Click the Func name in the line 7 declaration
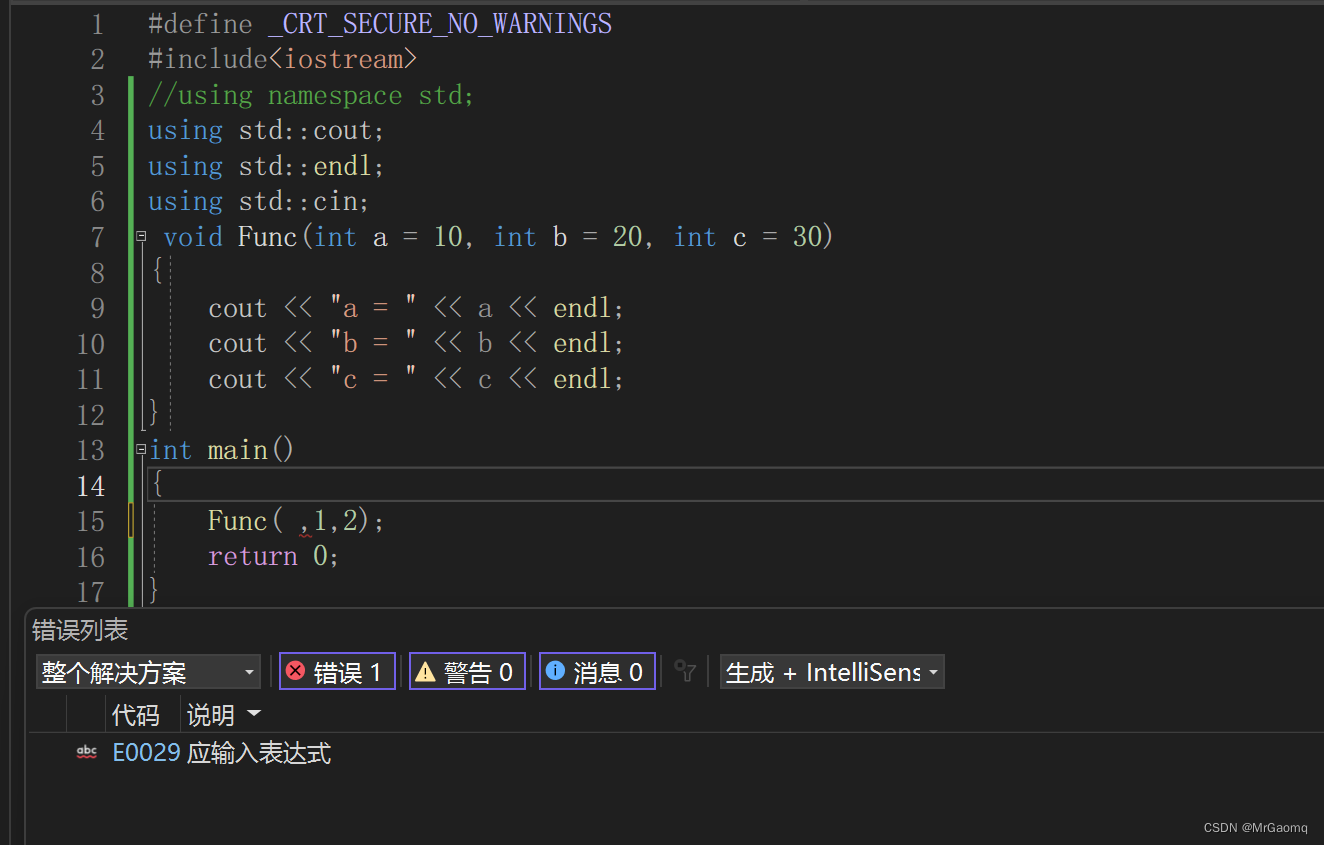1324x845 pixels. 267,237
